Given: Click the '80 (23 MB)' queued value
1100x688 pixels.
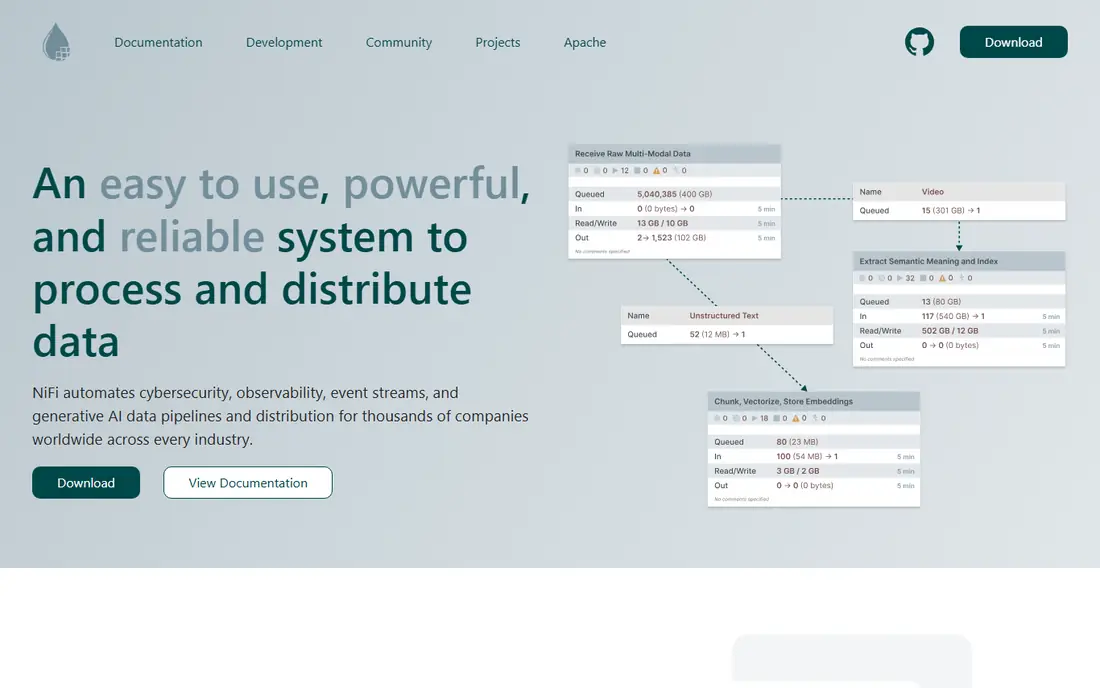Looking at the screenshot, I should (797, 442).
